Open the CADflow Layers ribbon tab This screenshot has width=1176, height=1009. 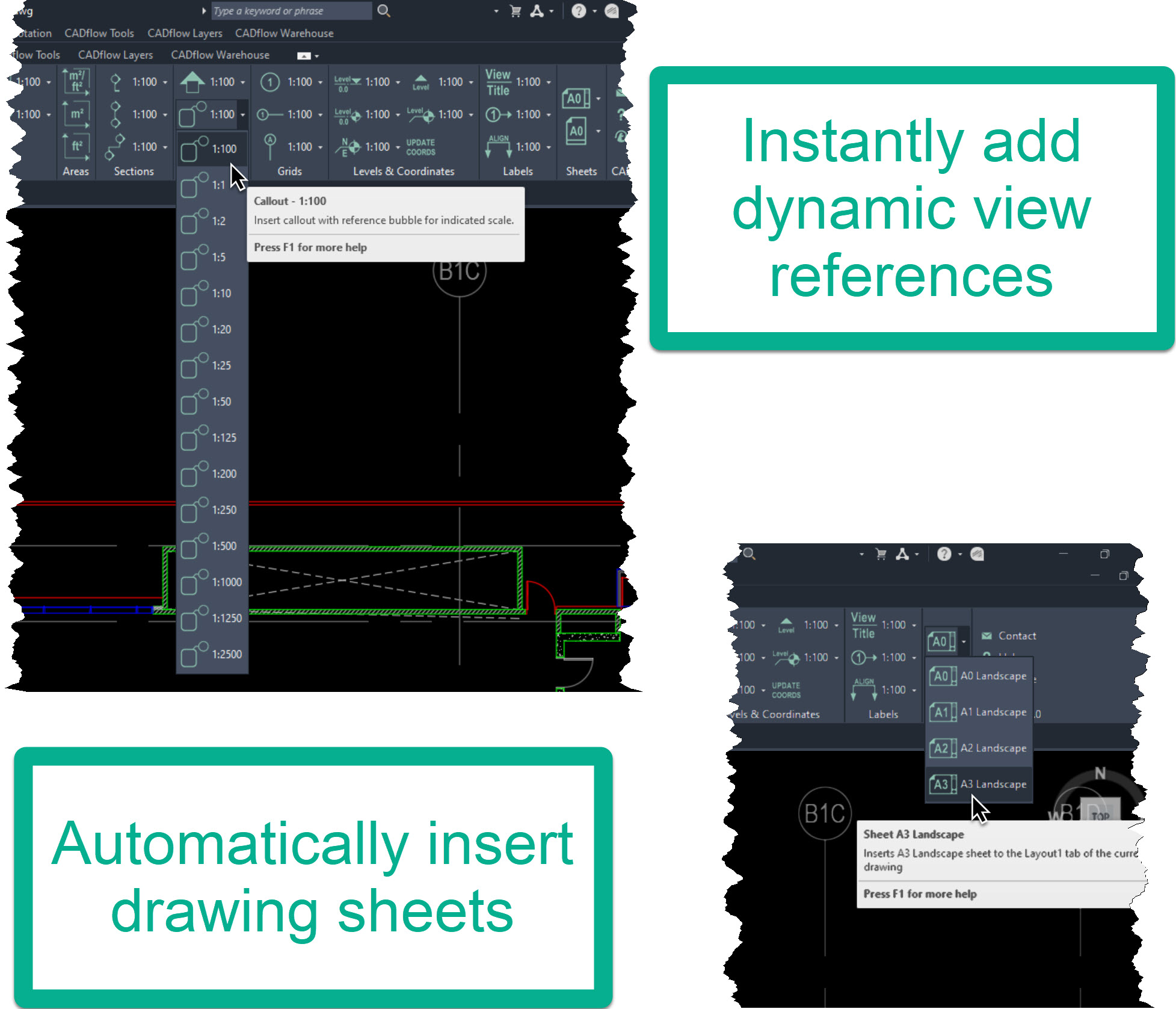pyautogui.click(x=115, y=55)
